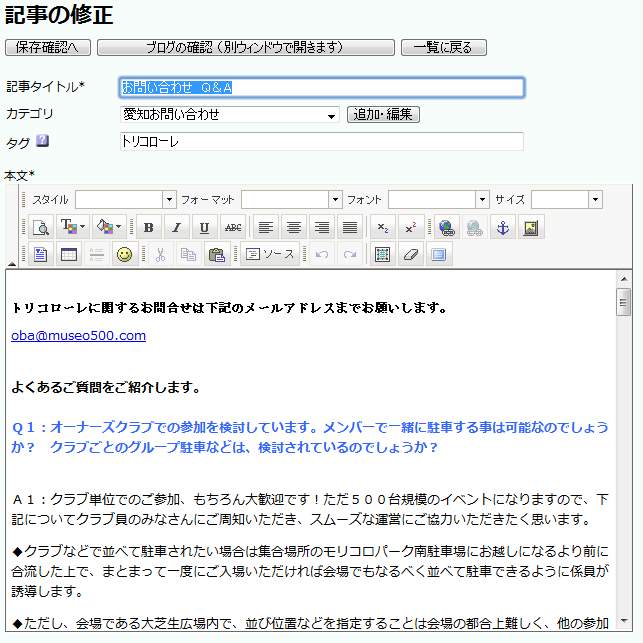Open the text color picker
This screenshot has width=643, height=643.
click(73, 227)
